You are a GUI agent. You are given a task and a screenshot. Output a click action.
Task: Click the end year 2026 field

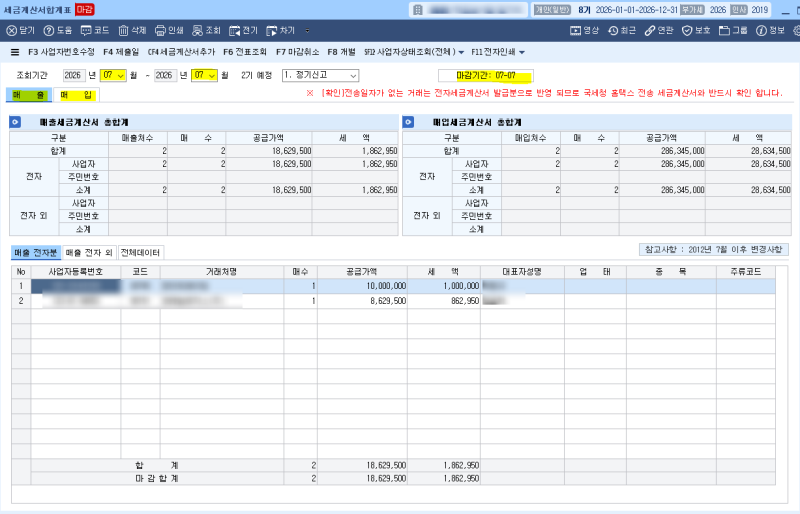click(165, 76)
